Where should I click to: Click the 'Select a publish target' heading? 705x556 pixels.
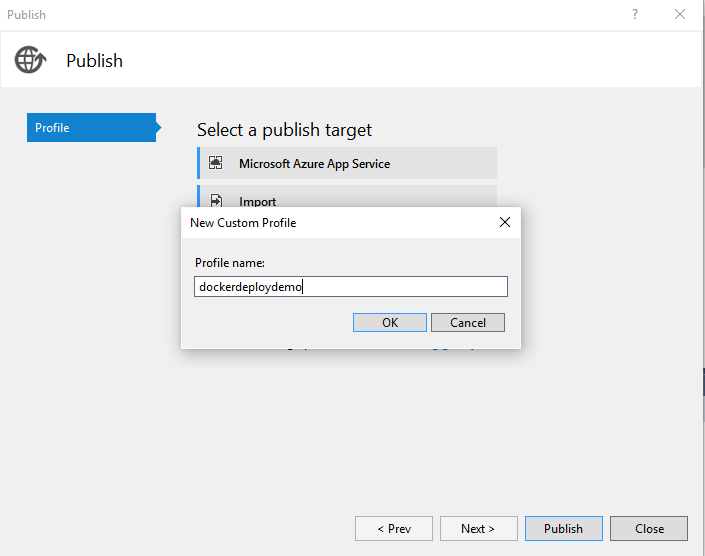click(x=284, y=130)
